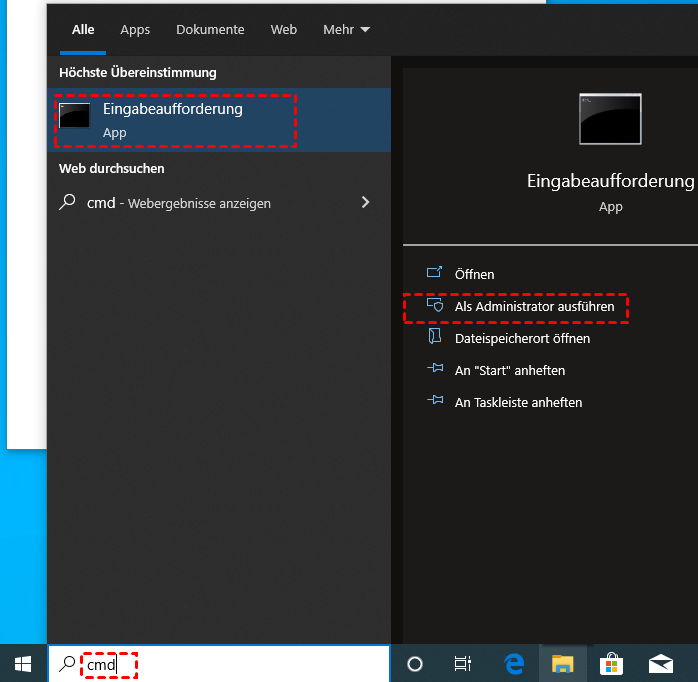
Task: Click Öffnen to open the command prompt
Action: point(474,274)
